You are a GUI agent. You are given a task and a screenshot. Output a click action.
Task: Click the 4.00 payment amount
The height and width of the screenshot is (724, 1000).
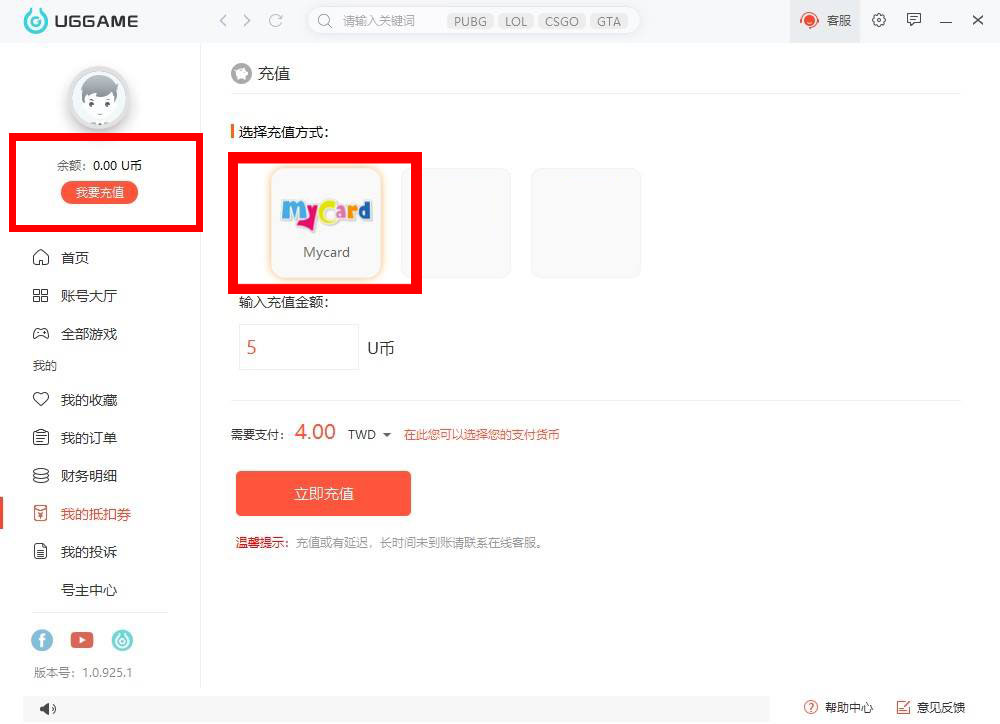point(315,432)
